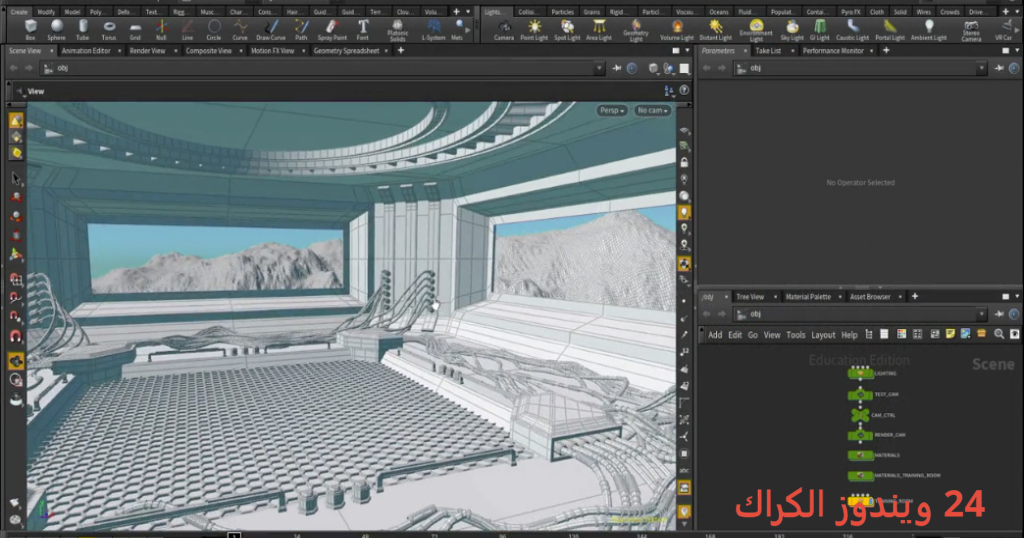Open the network editor Tools menu

(795, 334)
